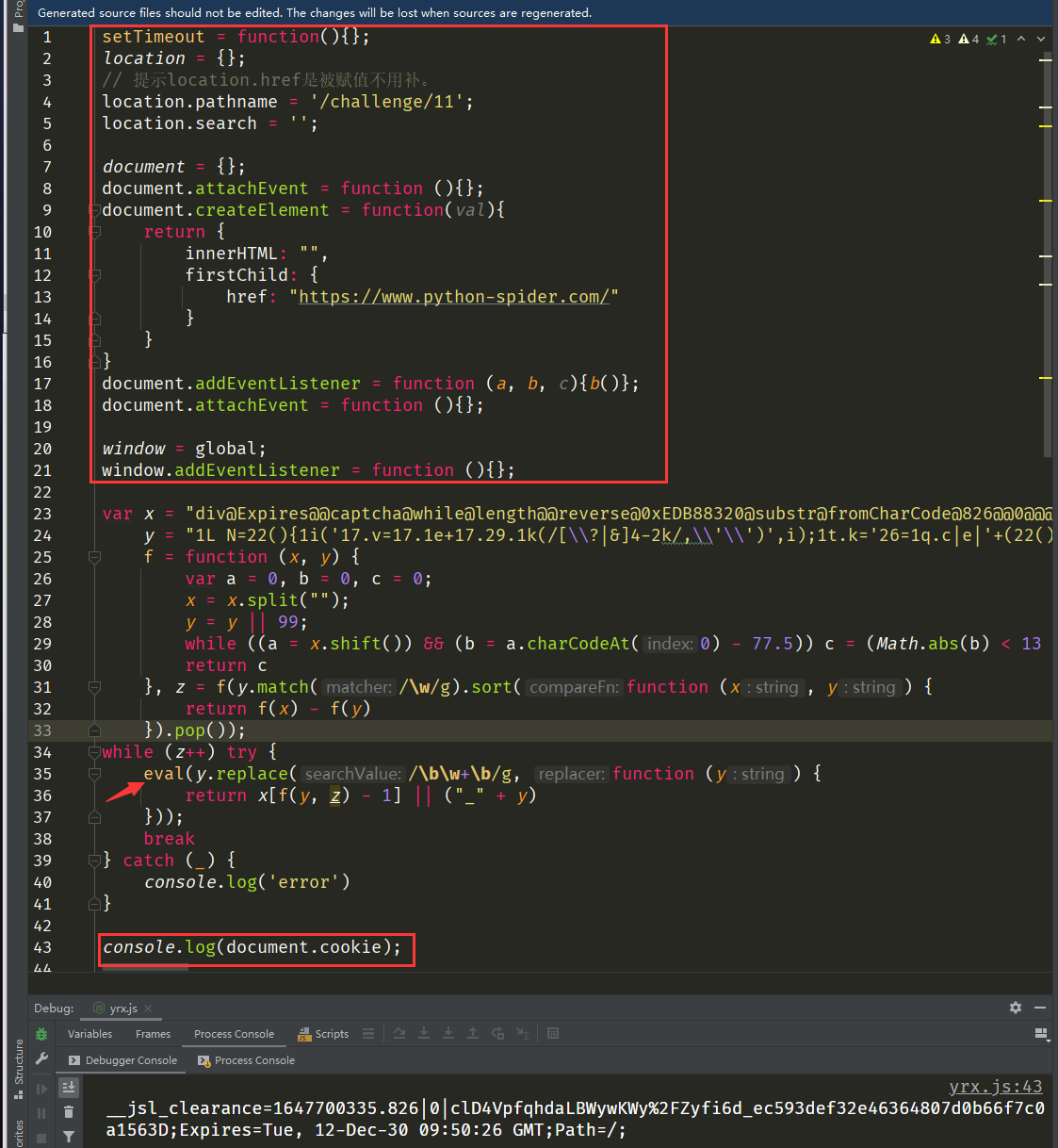Toggle scroll to end in console

click(x=69, y=1087)
